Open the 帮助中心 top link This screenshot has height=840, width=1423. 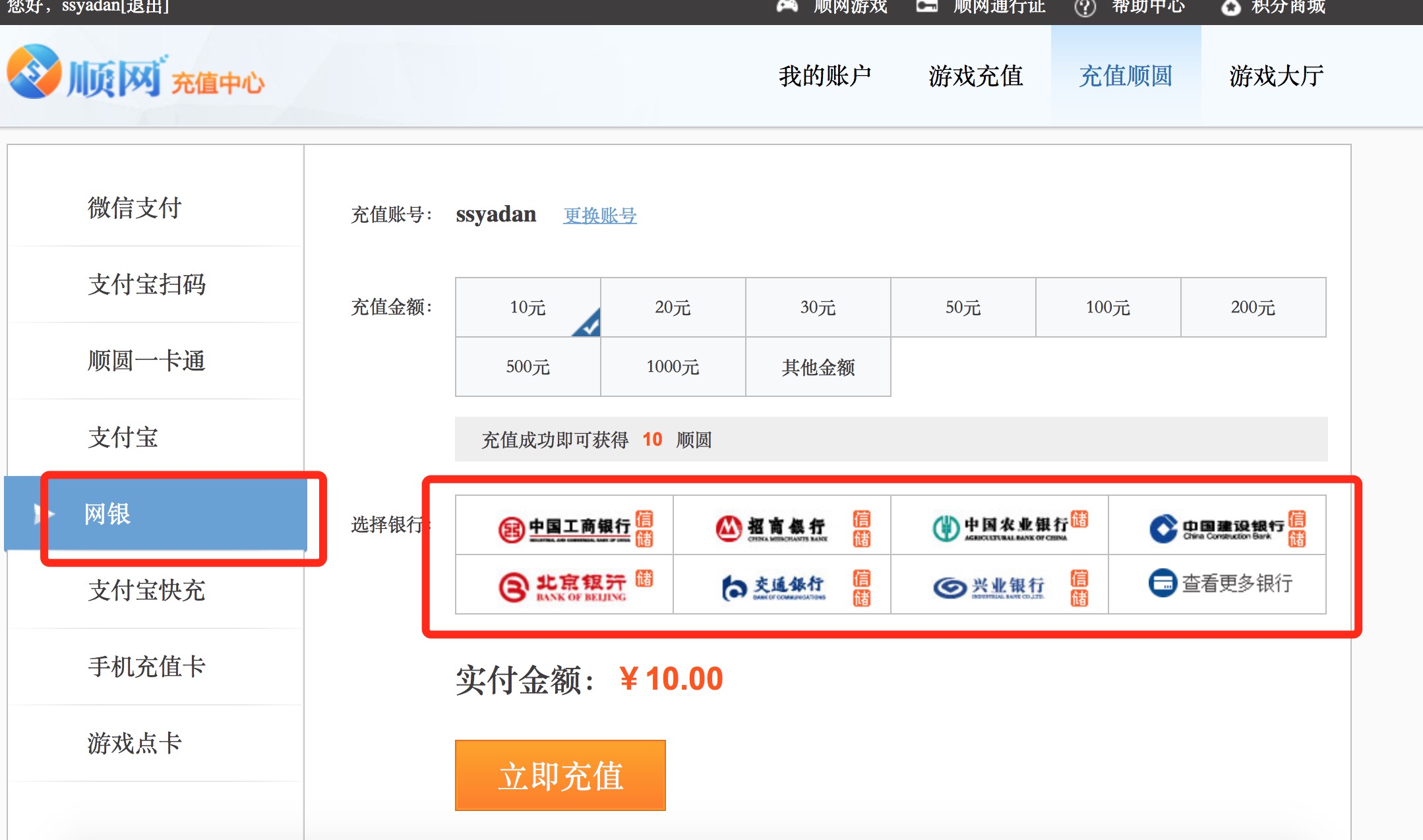[x=1148, y=7]
